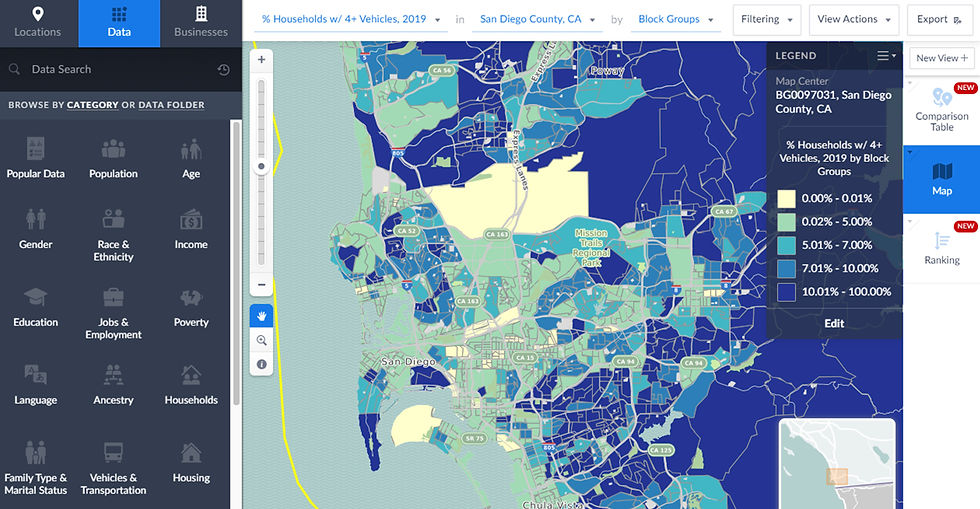
Task: Open the Education category
Action: pyautogui.click(x=36, y=307)
